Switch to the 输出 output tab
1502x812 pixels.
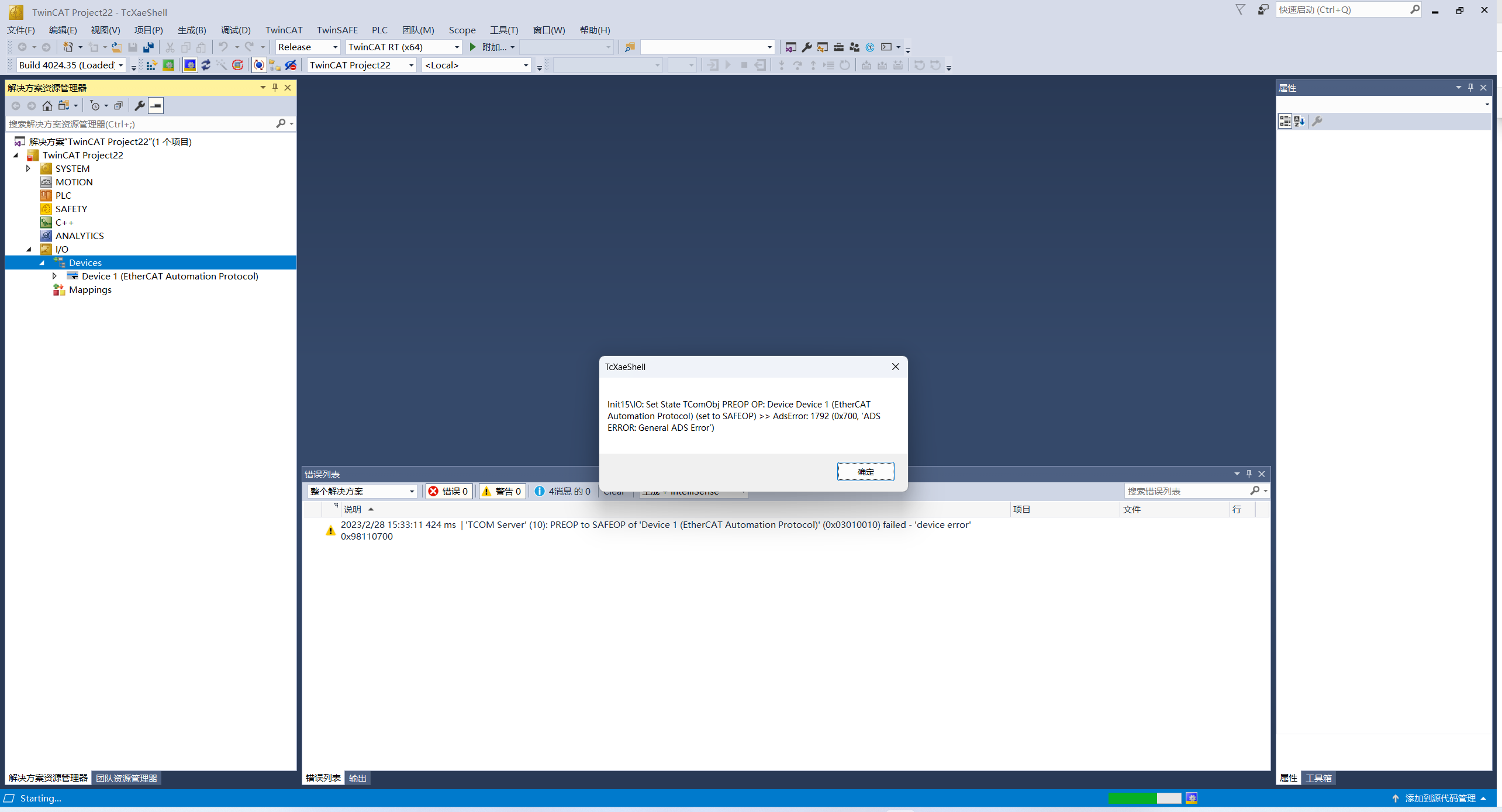pos(357,778)
